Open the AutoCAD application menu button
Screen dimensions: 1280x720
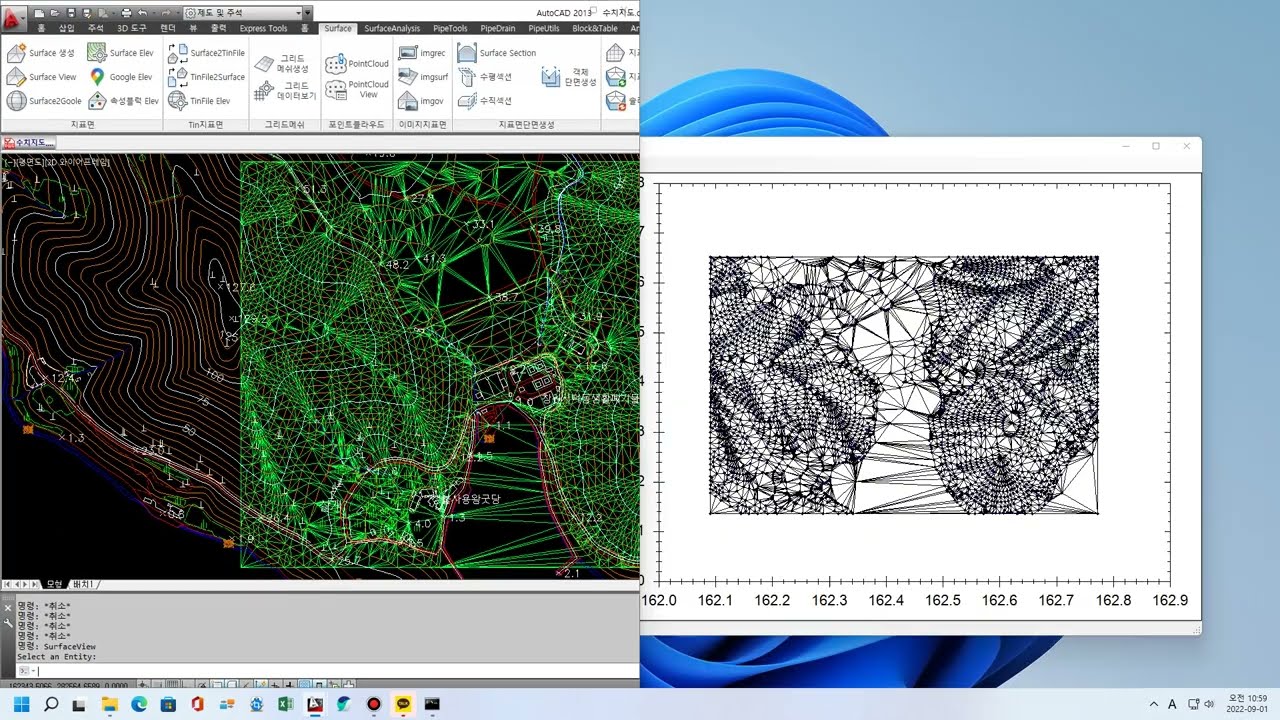[12, 18]
